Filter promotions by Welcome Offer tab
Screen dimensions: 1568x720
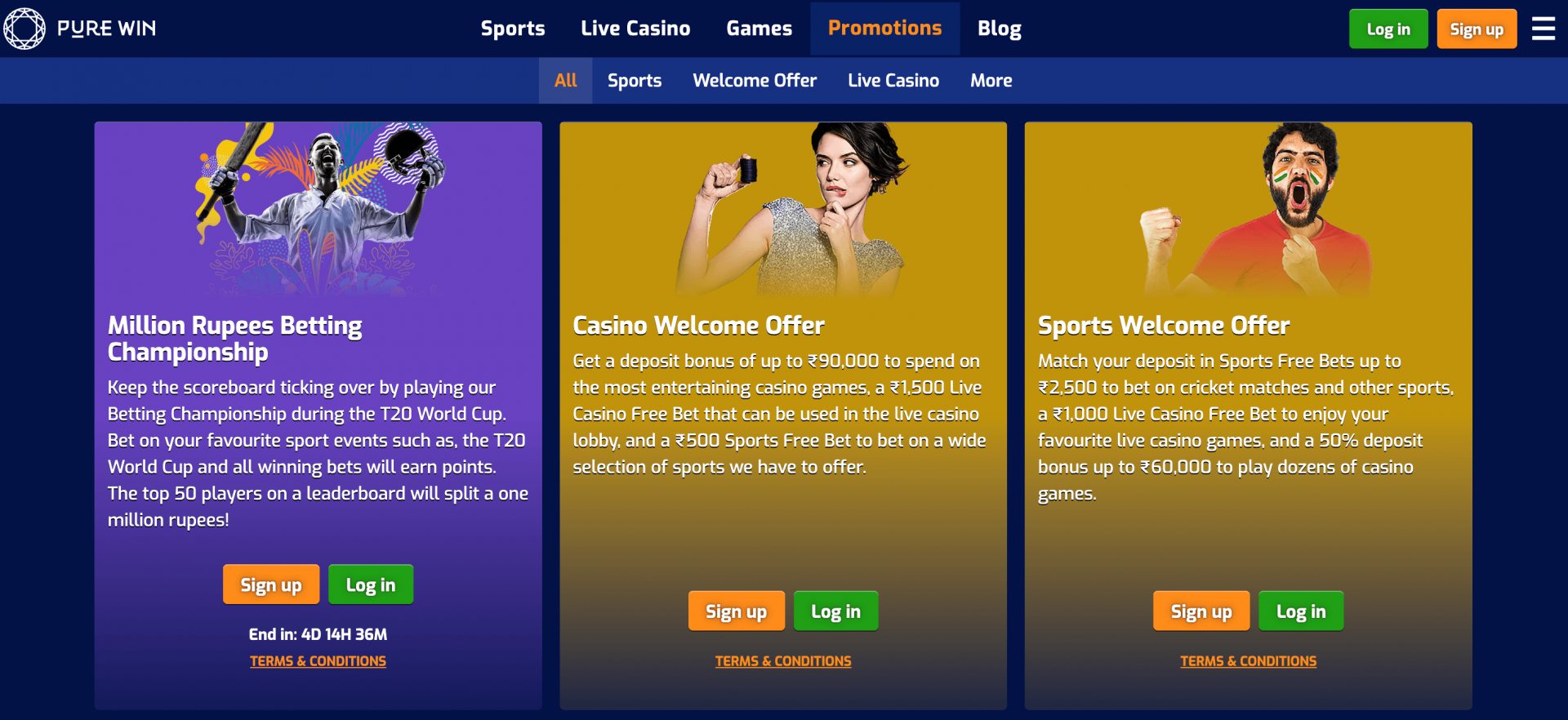coord(755,80)
